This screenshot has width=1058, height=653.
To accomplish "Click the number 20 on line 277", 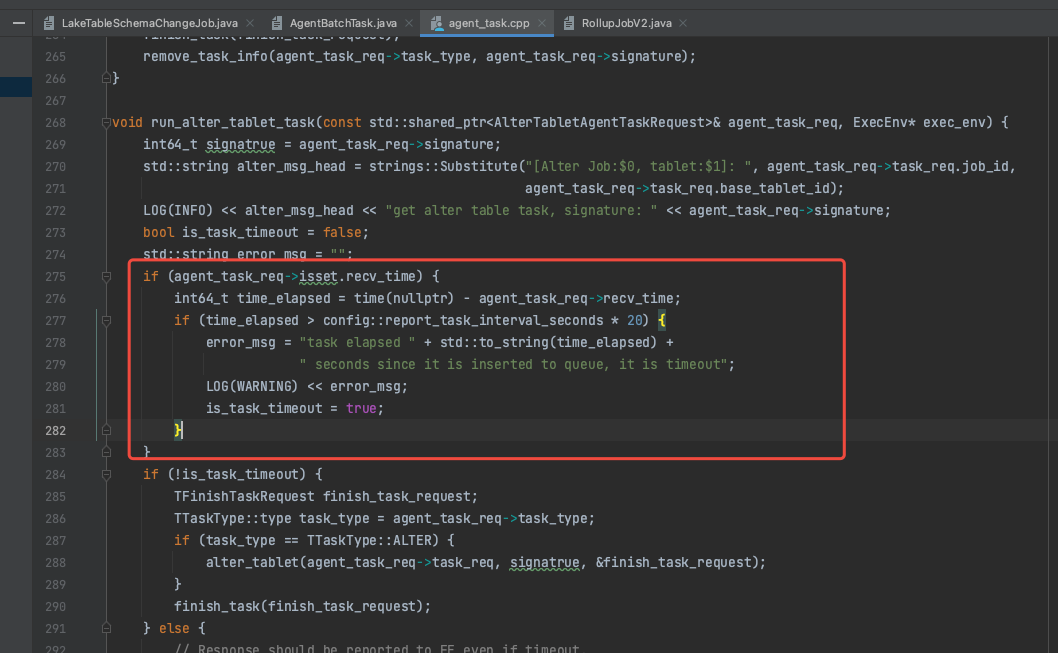I will [634, 321].
